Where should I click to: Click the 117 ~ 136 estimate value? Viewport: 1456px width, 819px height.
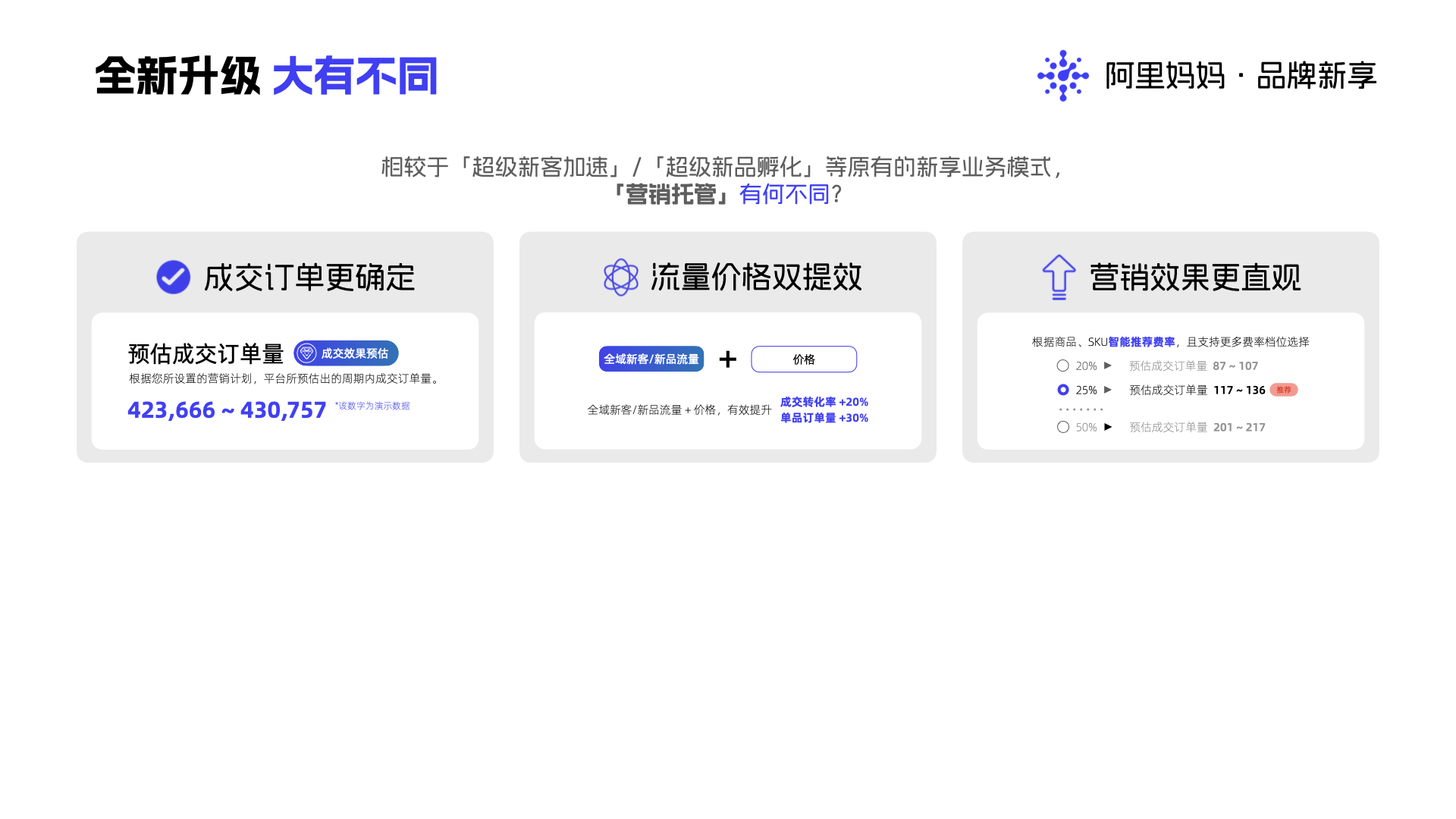coord(1239,390)
